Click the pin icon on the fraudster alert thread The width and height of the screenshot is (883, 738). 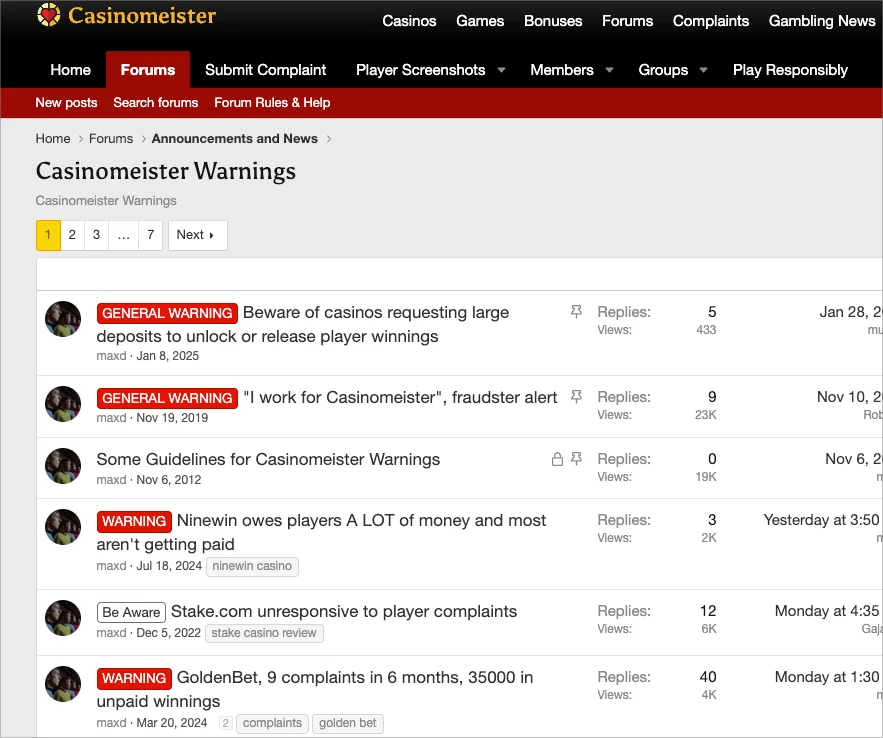576,397
